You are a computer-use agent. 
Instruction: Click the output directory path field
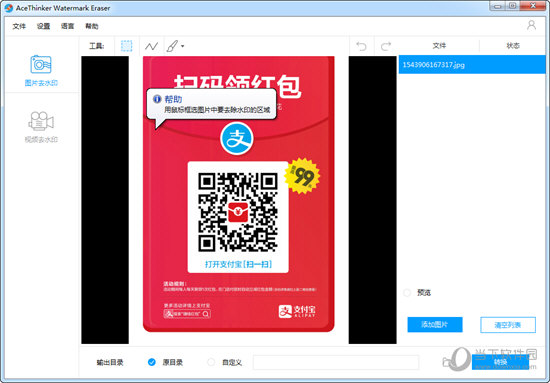(x=336, y=362)
